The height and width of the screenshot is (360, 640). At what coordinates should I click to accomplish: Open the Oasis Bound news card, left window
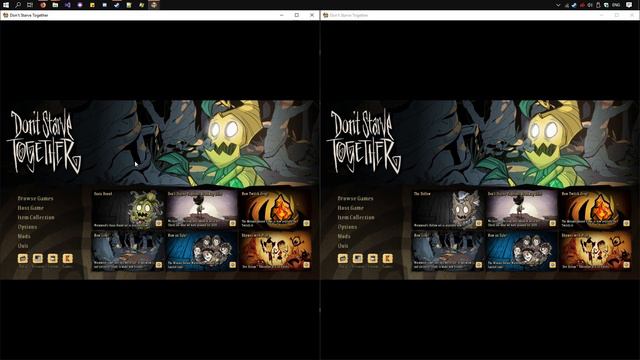point(128,209)
